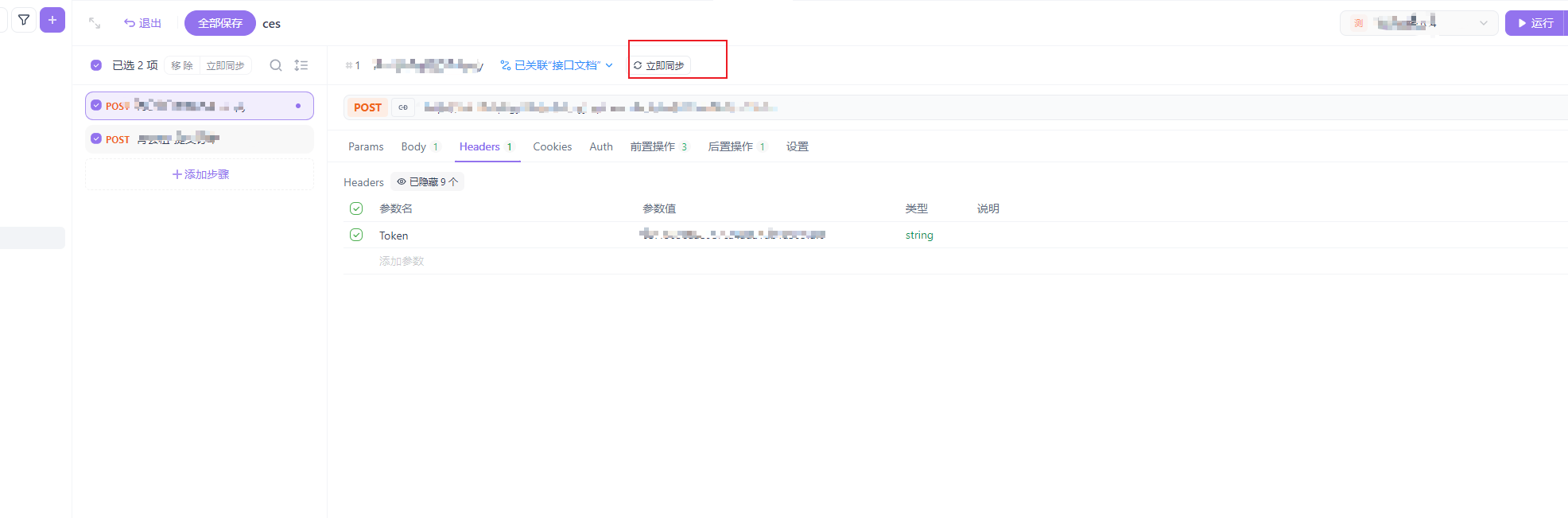Click 移除 to remove selected steps

[182, 65]
